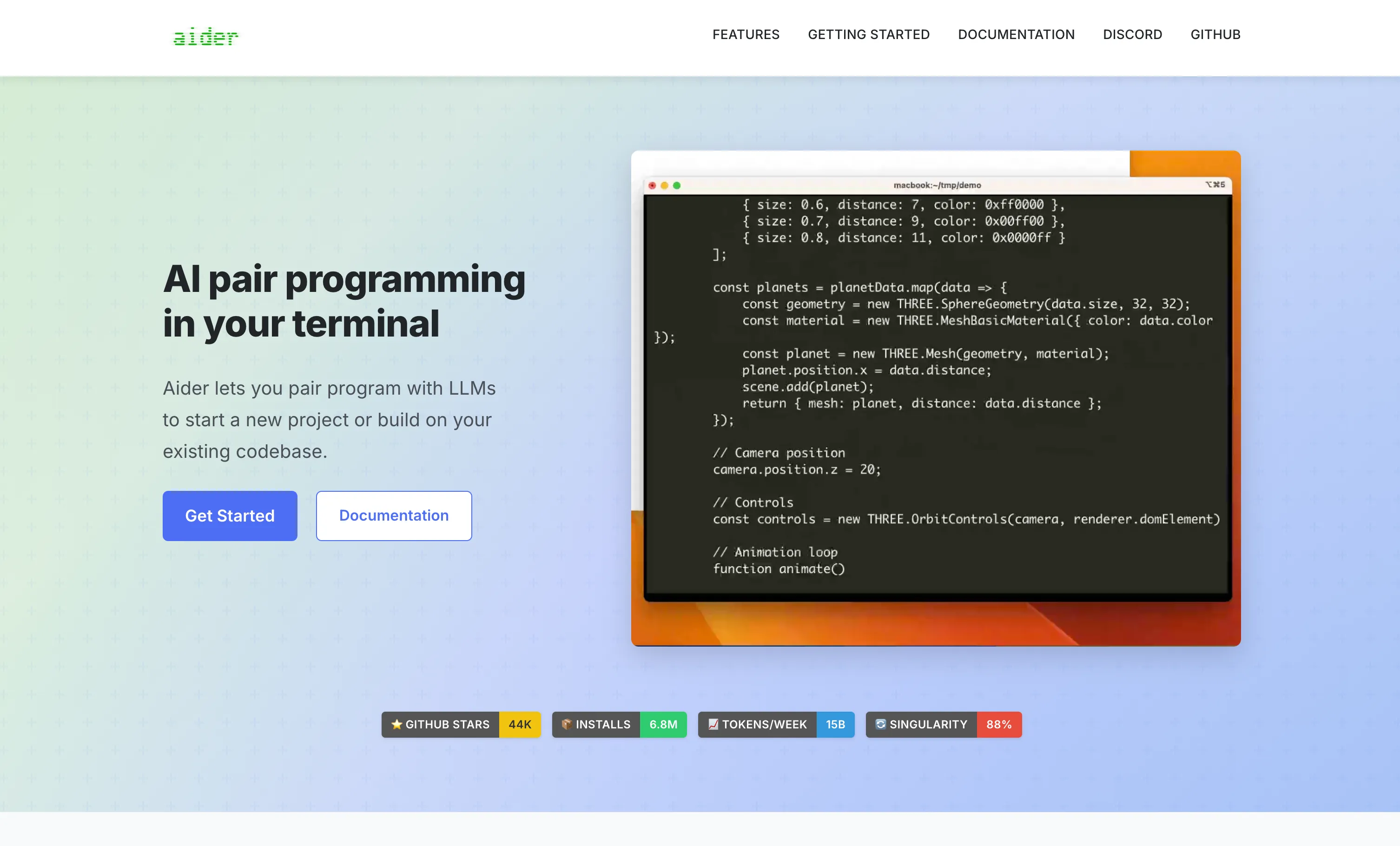
Task: Open the Installs 6.8M badge value
Action: coord(663,724)
